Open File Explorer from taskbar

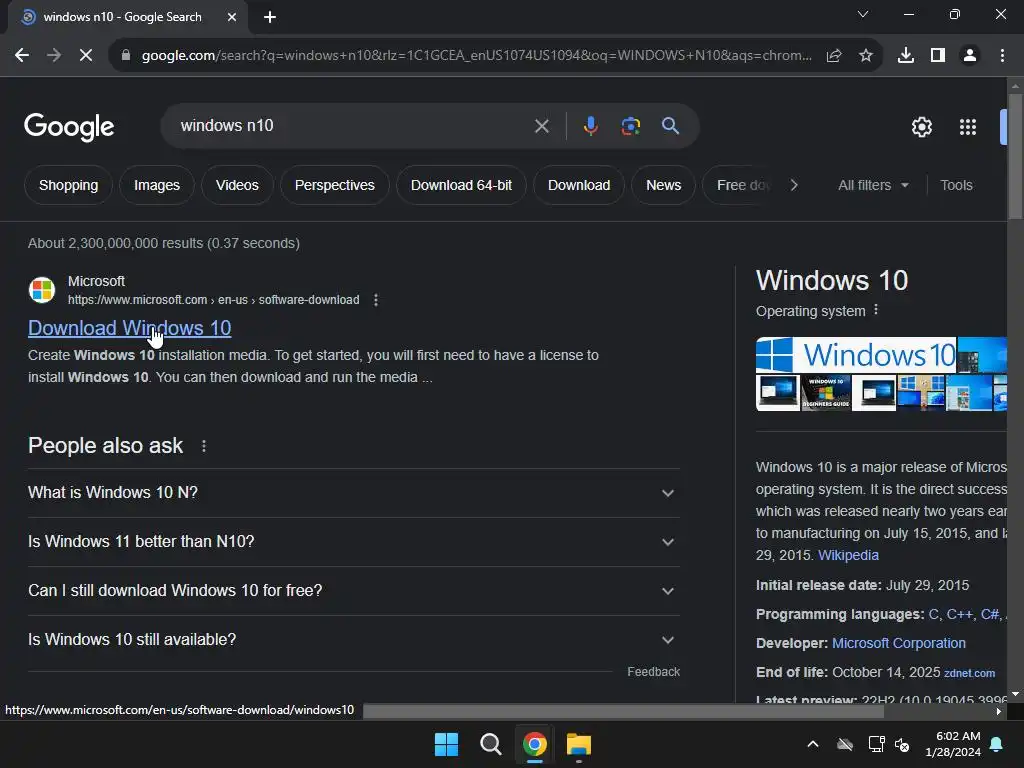tap(579, 744)
